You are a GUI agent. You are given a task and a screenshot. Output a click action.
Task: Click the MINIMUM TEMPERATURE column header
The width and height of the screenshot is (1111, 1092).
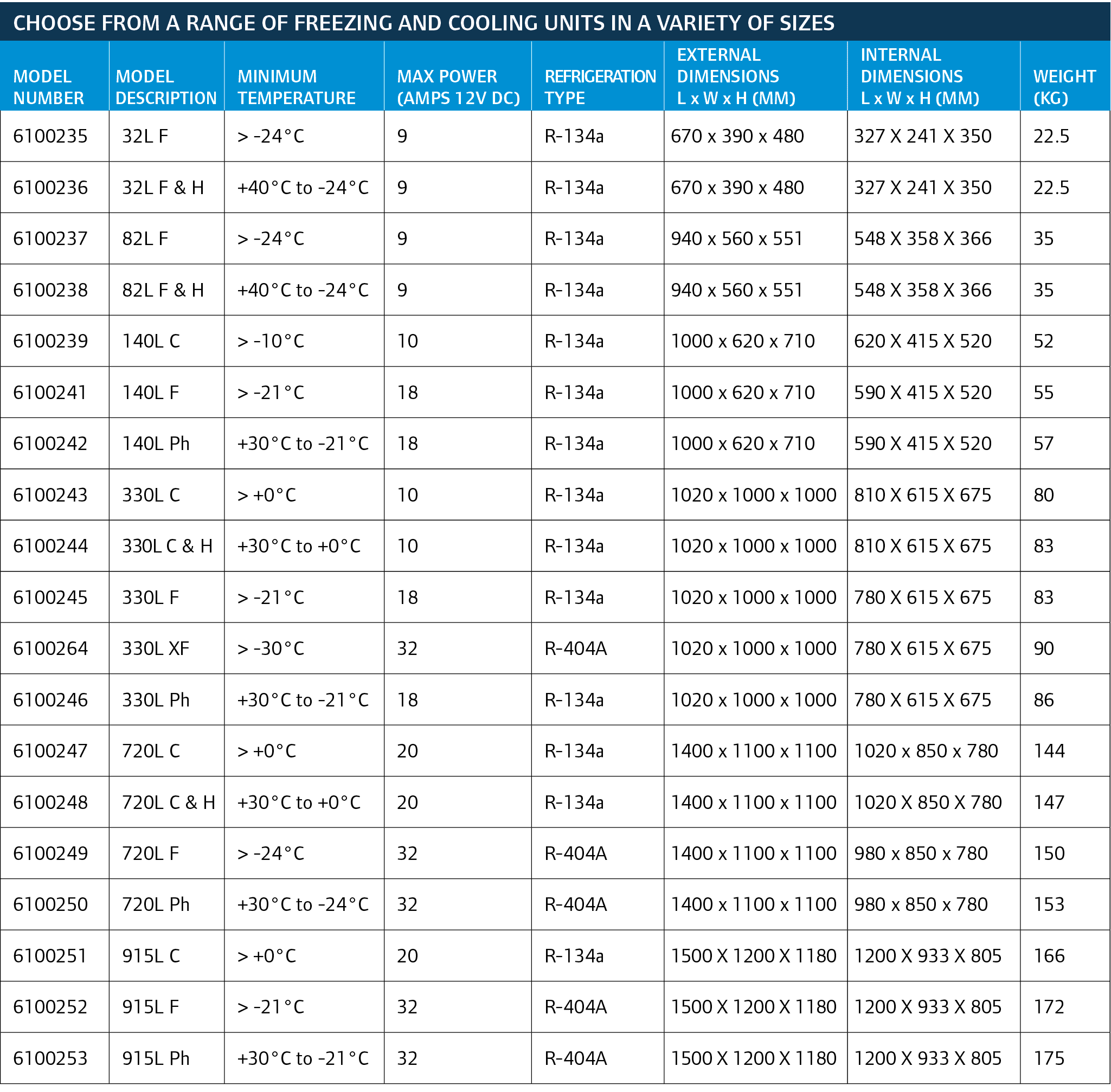tap(297, 87)
